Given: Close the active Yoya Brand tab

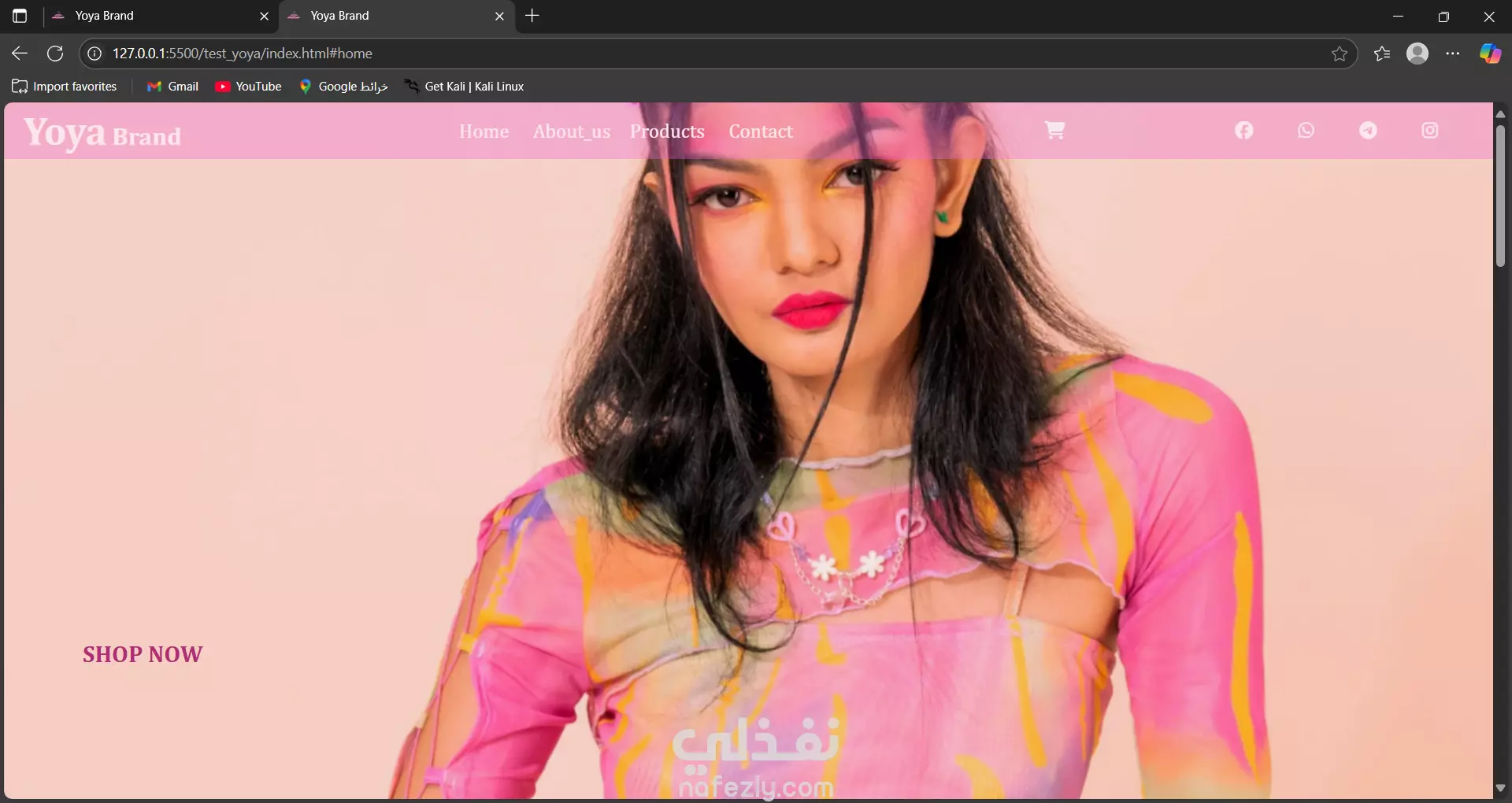Looking at the screenshot, I should pyautogui.click(x=499, y=16).
